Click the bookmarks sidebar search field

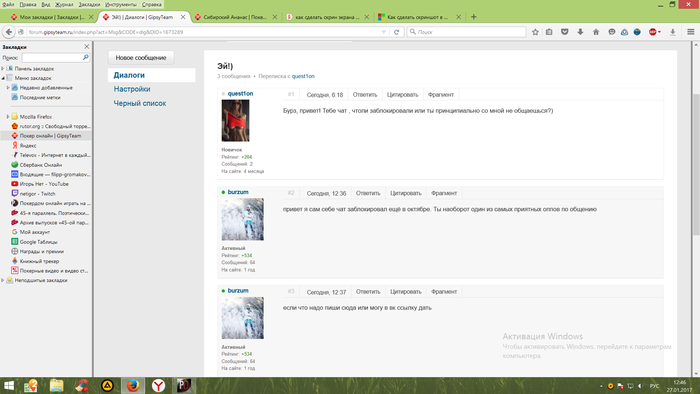pyautogui.click(x=52, y=58)
